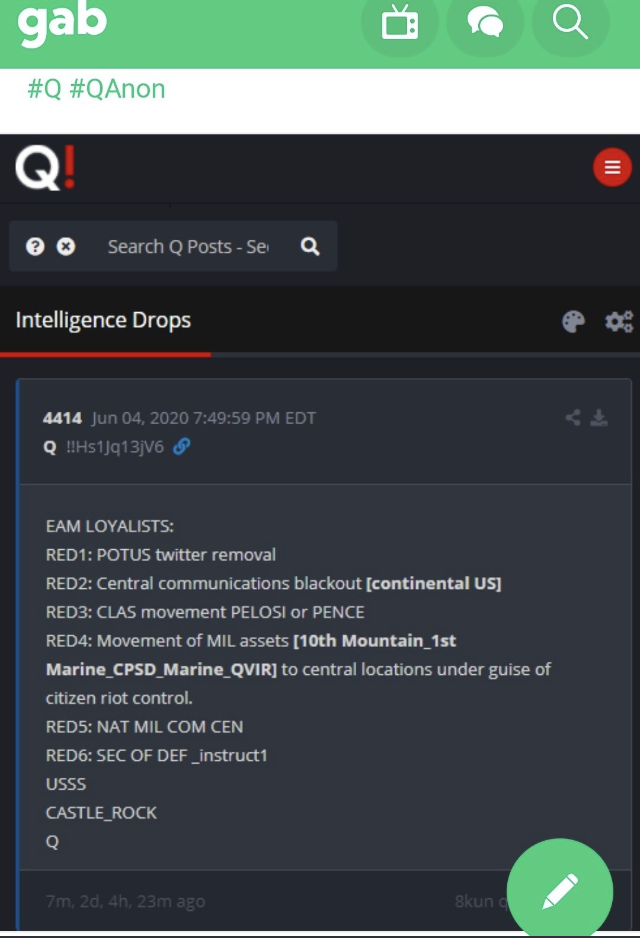Compose a new post with pencil button
Screen dimensions: 640x938
[560, 891]
